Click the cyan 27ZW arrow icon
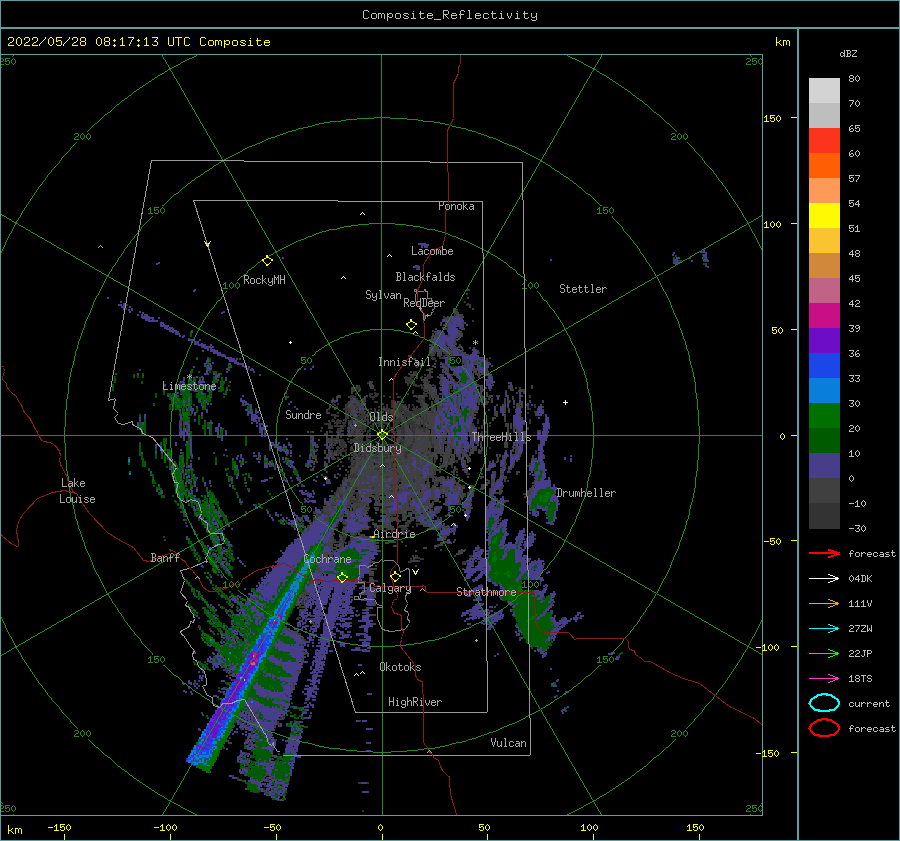Image resolution: width=900 pixels, height=841 pixels. coord(824,629)
